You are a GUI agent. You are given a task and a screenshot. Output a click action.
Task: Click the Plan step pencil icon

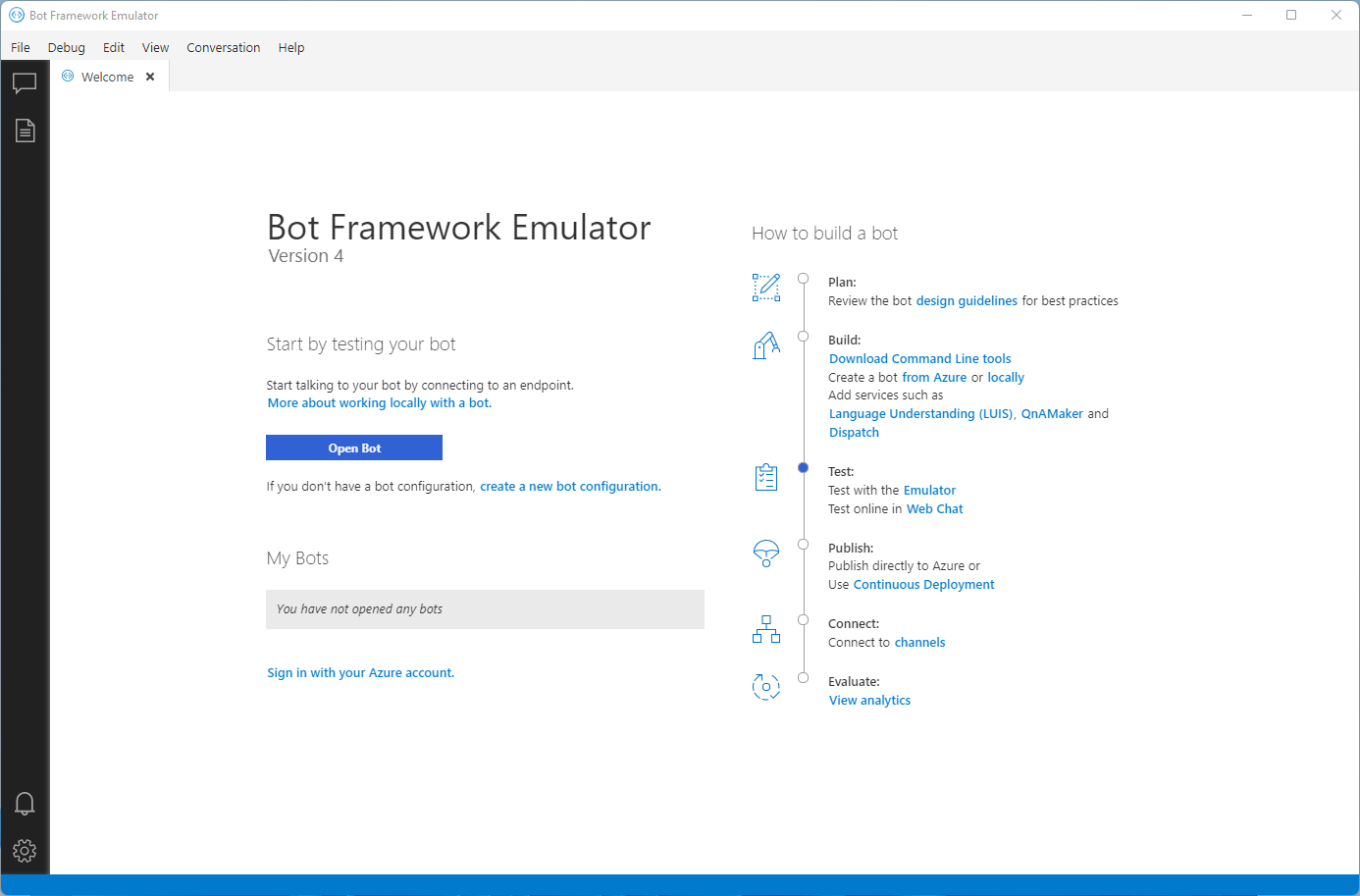point(766,288)
